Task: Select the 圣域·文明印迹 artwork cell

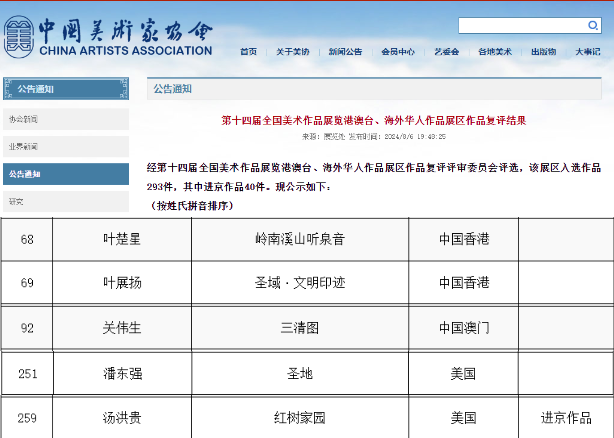Action: 300,283
